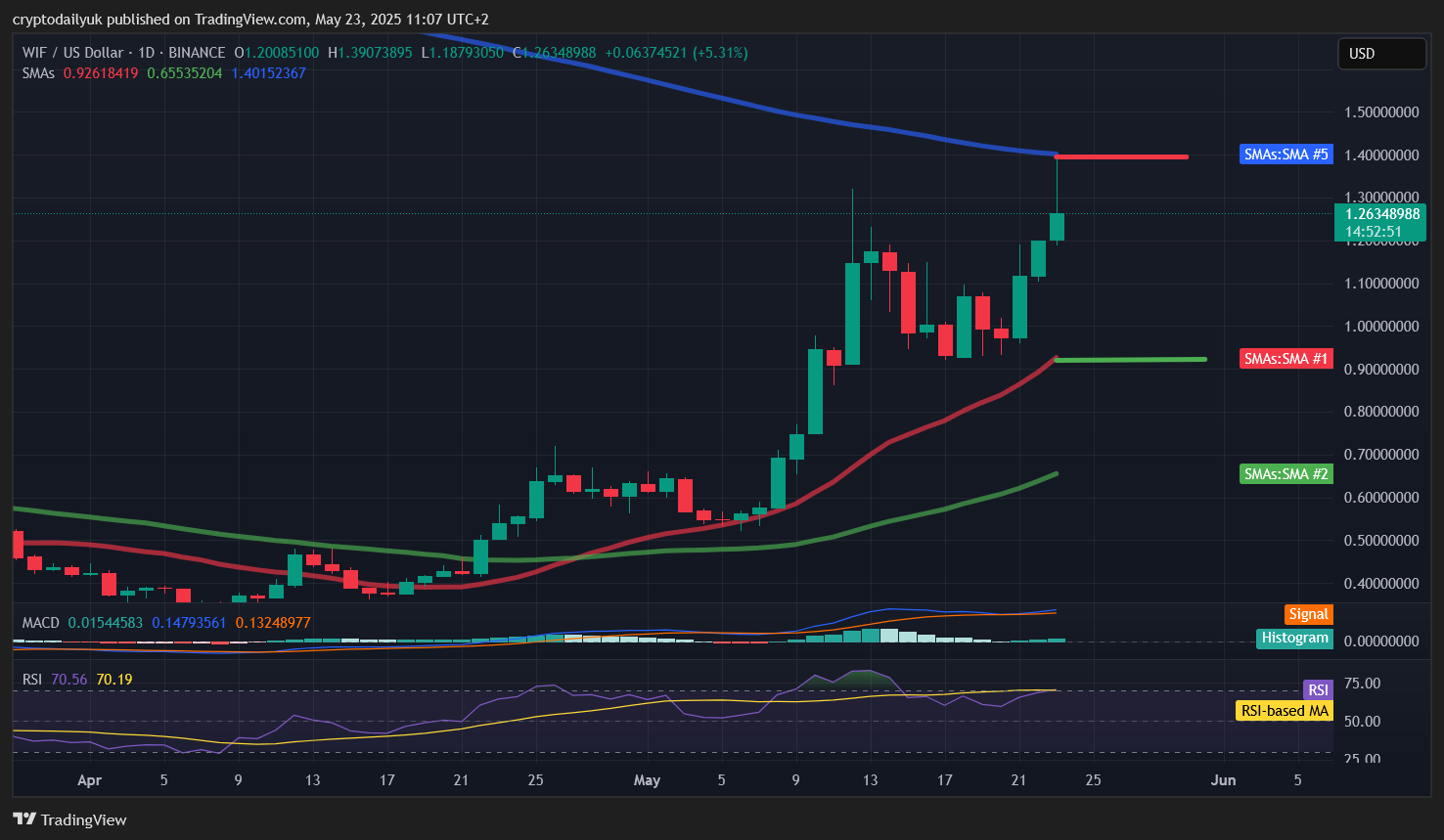Click the latest green candle at 1.26
Screen dimensions: 1444x840
(x=1057, y=227)
